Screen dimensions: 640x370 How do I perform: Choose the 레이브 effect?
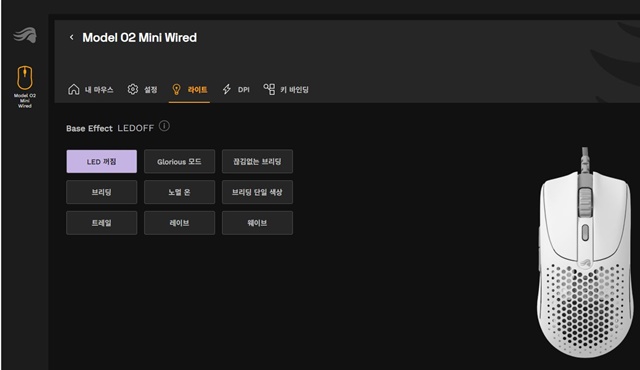pyautogui.click(x=180, y=223)
